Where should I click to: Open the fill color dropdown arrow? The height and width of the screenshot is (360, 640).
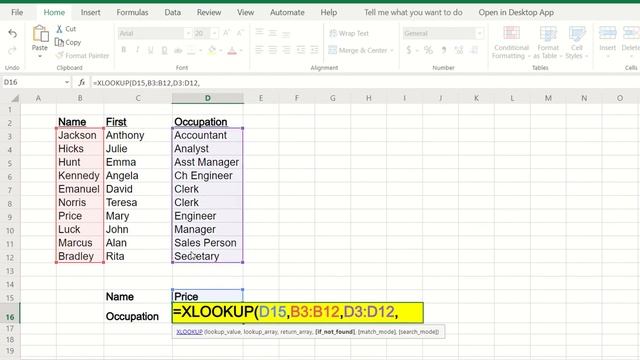pyautogui.click(x=221, y=51)
